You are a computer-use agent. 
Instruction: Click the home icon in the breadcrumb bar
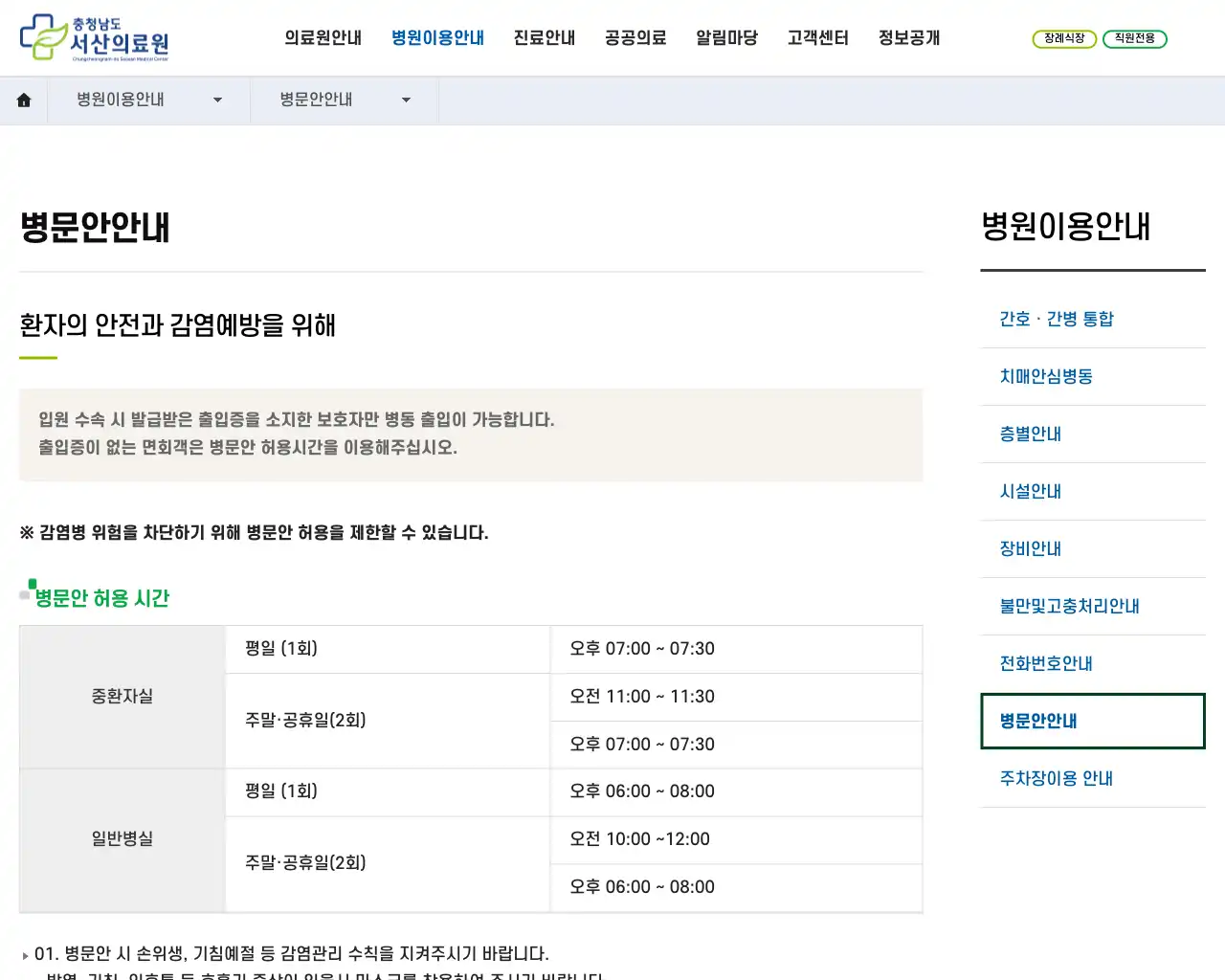(x=24, y=100)
